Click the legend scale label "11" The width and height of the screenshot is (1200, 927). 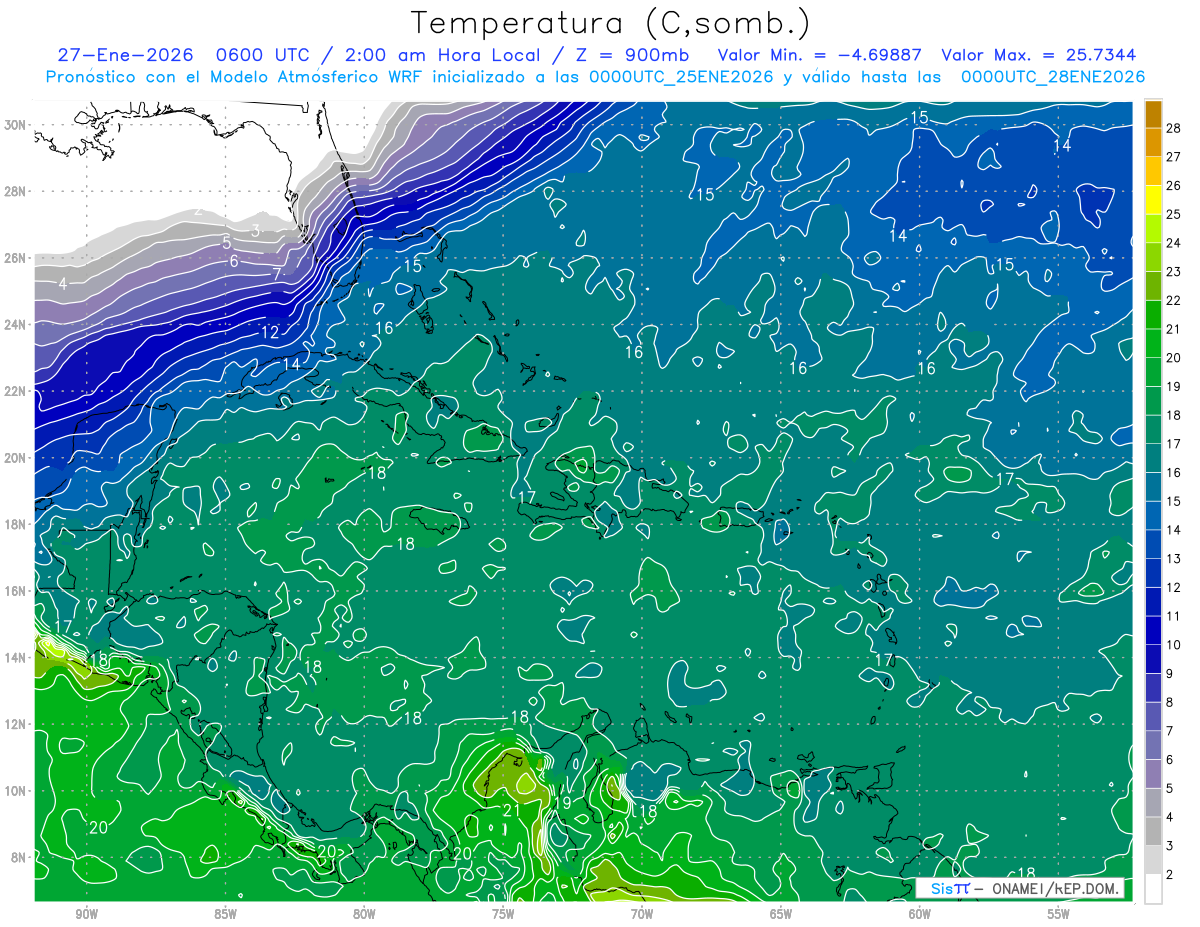coord(1173,616)
